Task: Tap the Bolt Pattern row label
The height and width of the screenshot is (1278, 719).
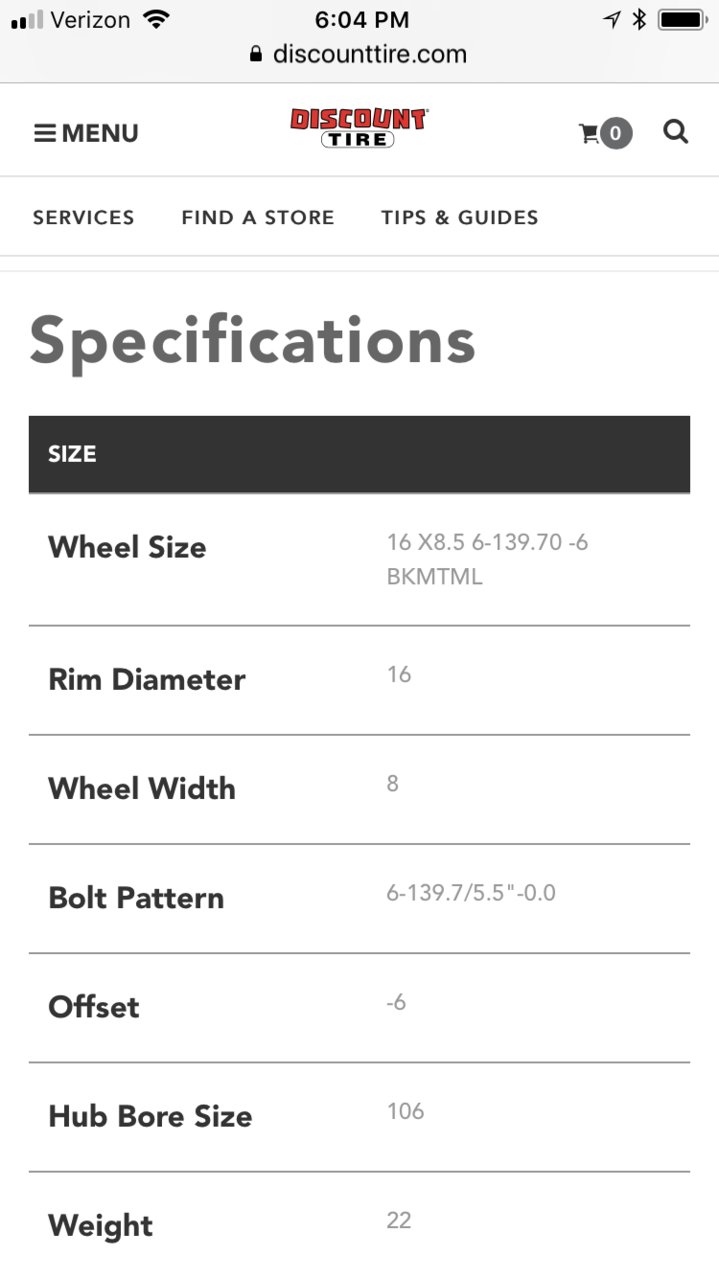Action: pos(136,897)
